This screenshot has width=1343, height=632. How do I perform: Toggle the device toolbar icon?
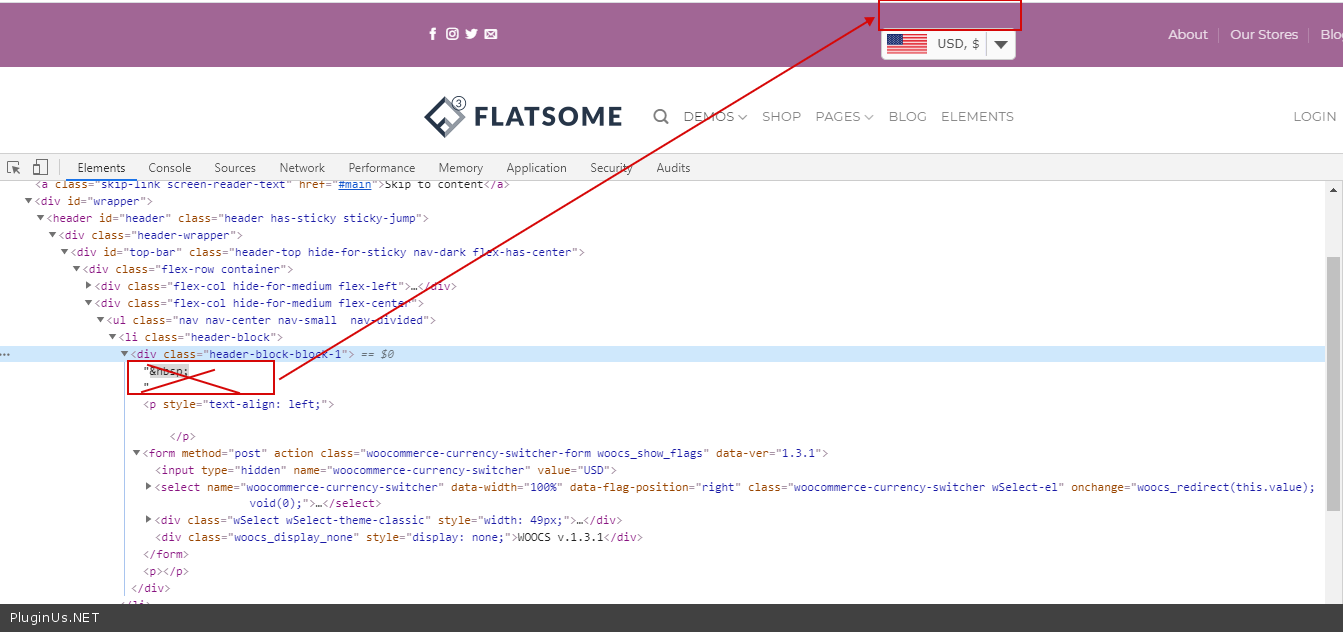click(x=40, y=168)
